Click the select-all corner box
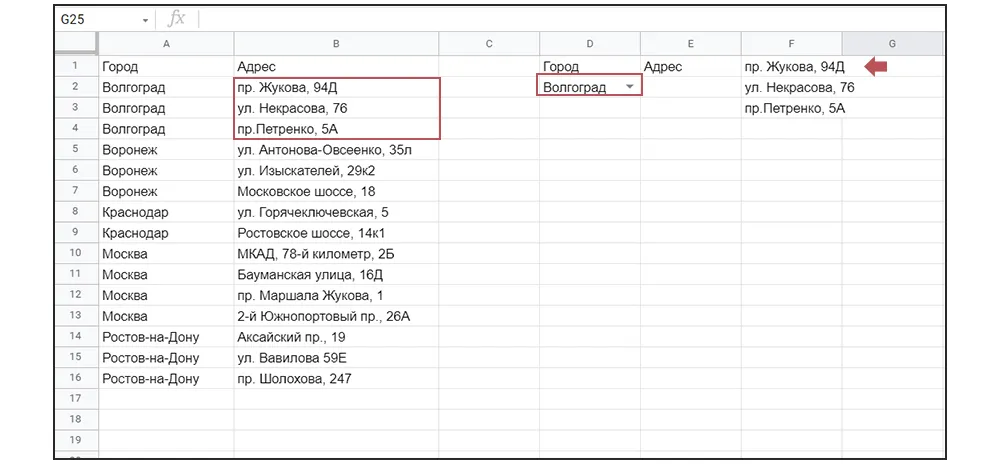 click(76, 43)
